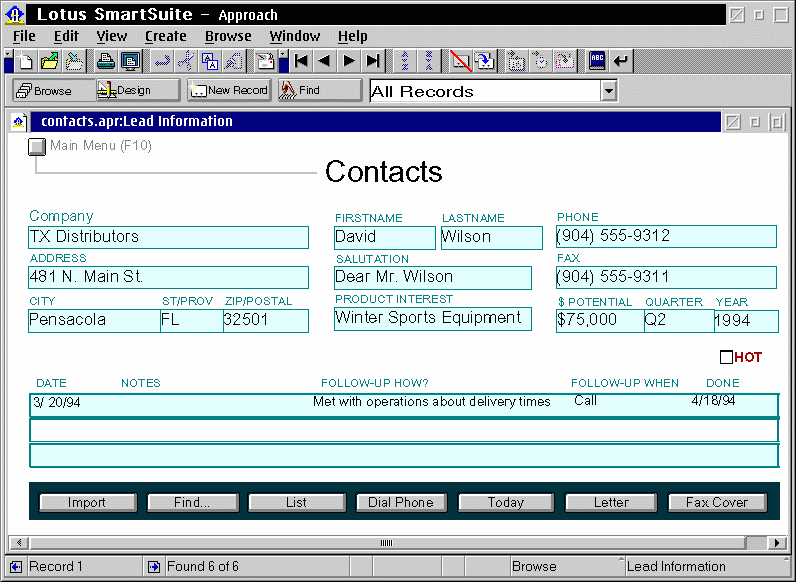Expand the All Records dropdown
This screenshot has width=796, height=582.
(608, 91)
